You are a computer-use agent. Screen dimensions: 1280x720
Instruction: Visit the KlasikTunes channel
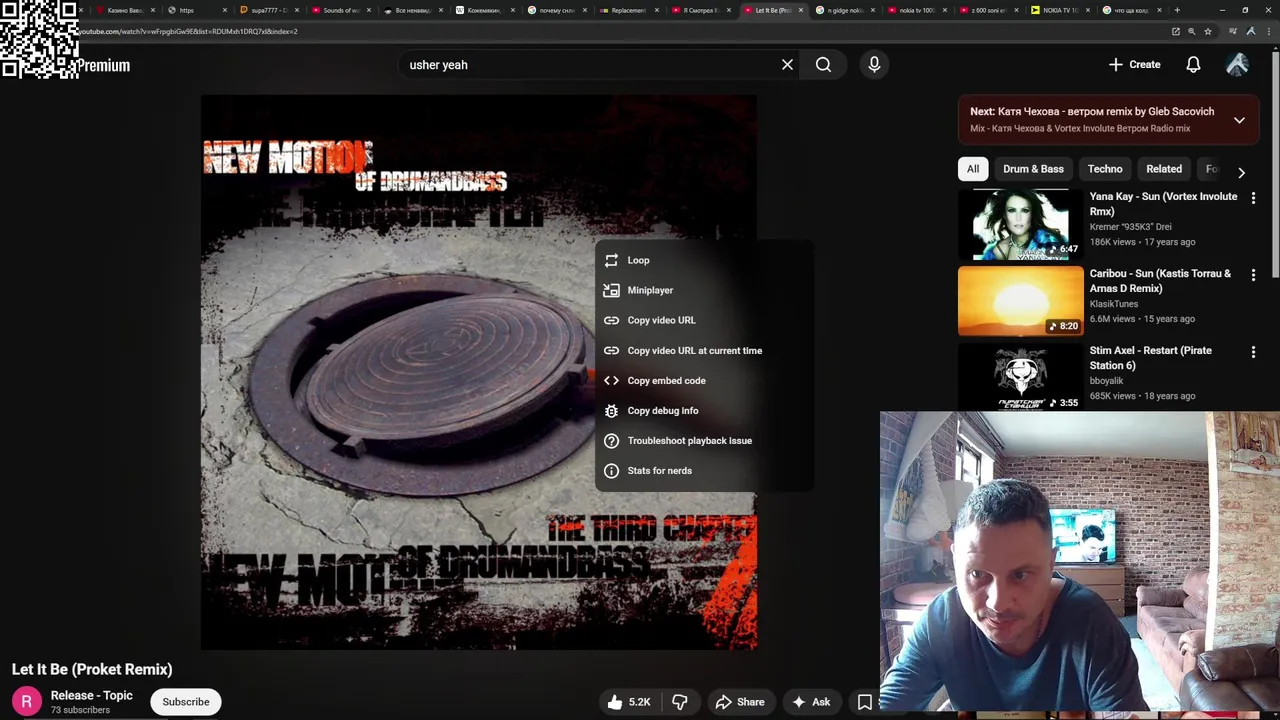[x=1114, y=304]
